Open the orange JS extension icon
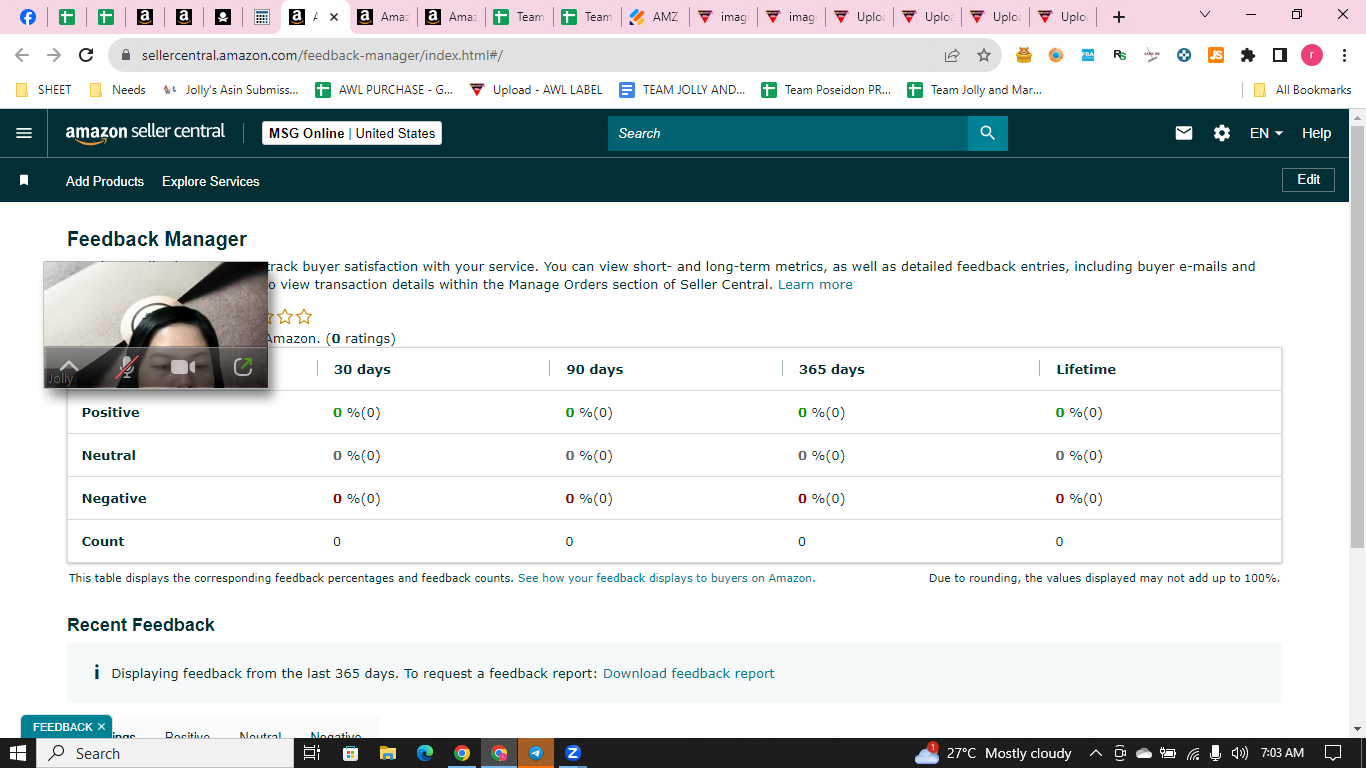The image size is (1366, 768). 1216,55
